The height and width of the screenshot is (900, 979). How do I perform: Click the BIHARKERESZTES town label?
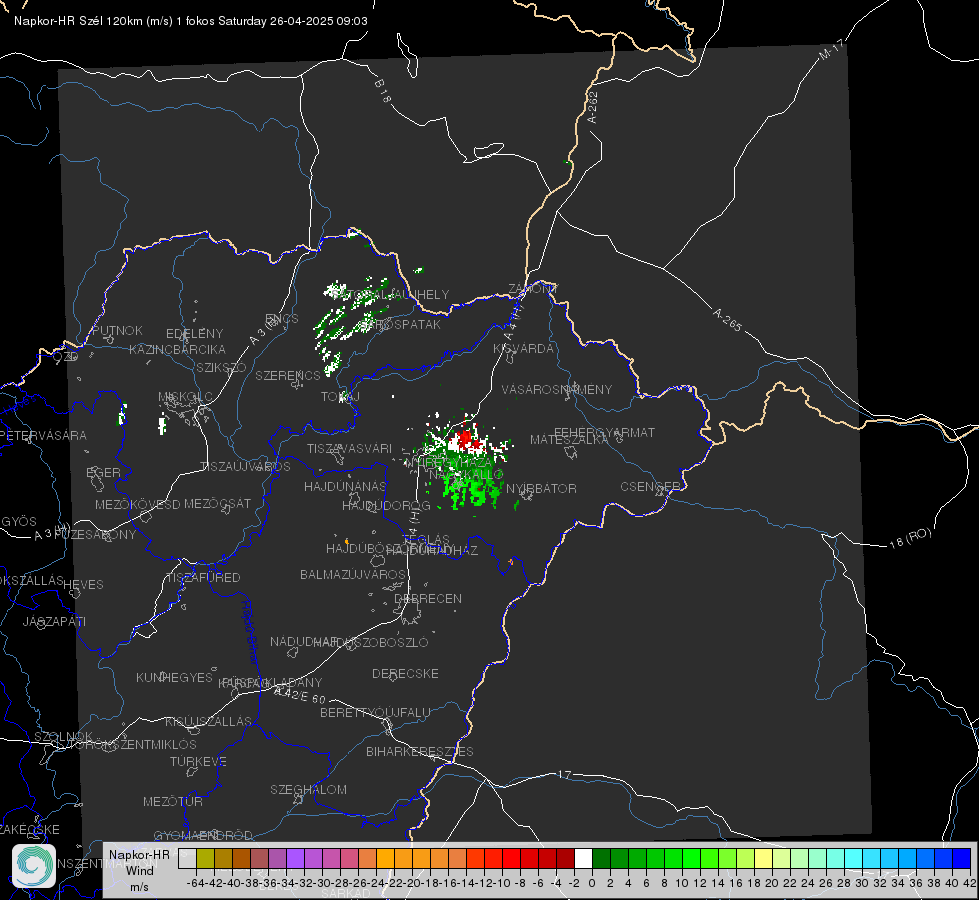(420, 751)
